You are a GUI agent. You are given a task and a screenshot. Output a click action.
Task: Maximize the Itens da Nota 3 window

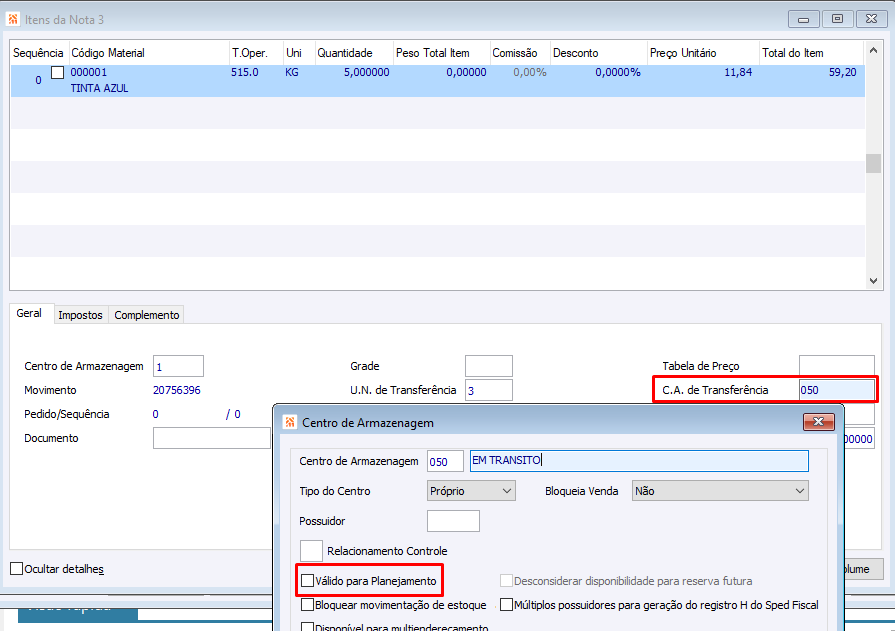click(837, 19)
